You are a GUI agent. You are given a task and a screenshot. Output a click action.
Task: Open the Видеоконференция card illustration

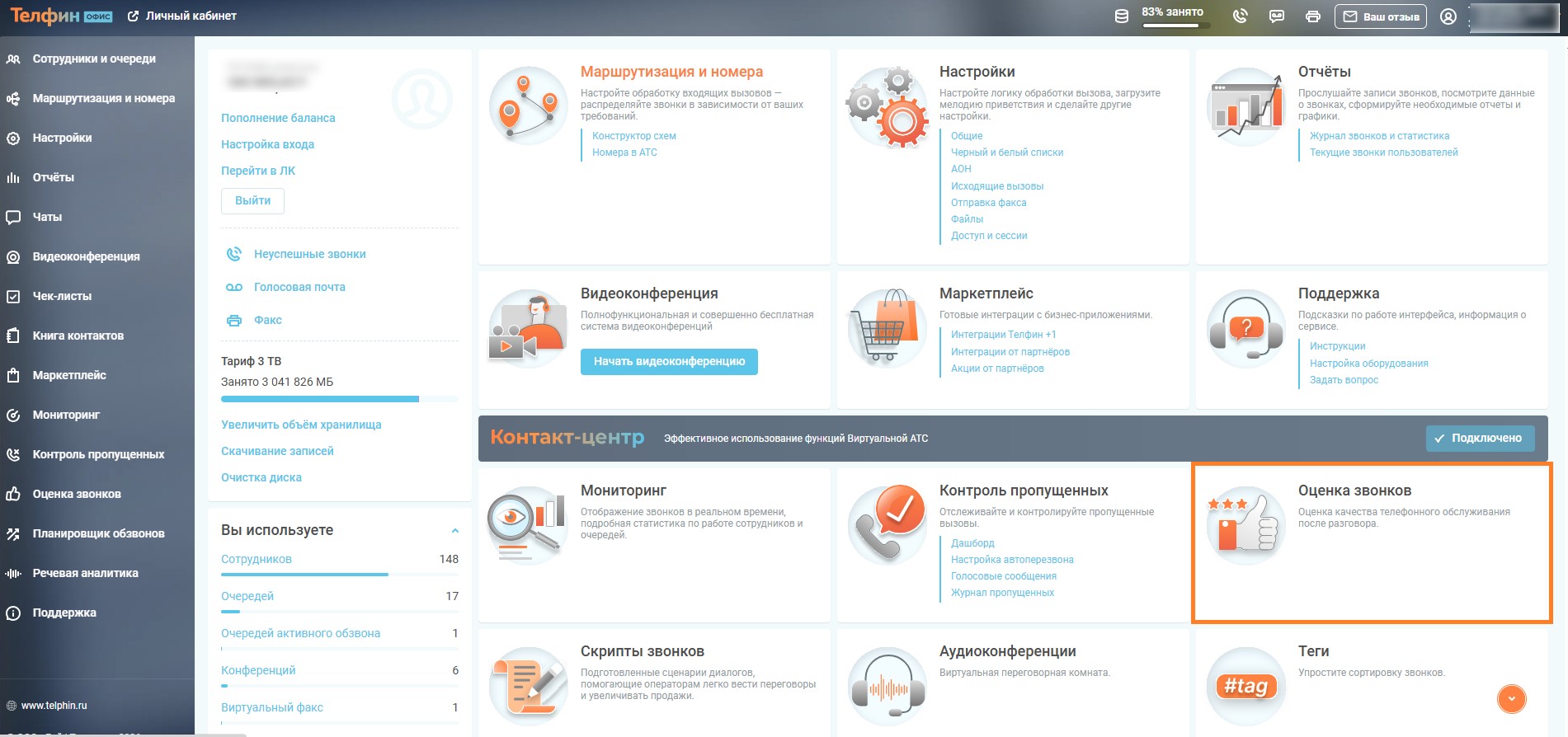pos(529,328)
